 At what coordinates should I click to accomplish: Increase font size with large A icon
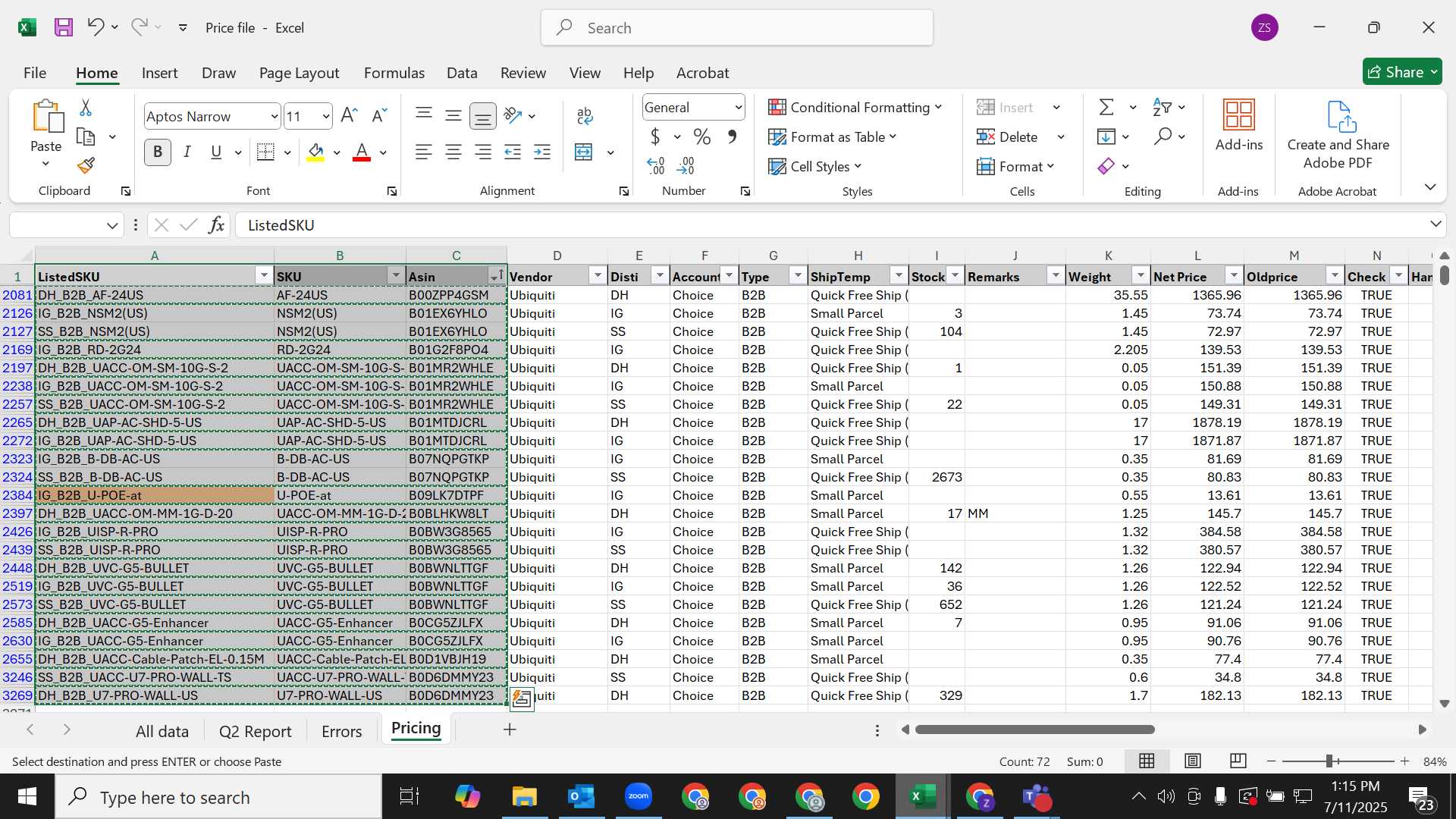[x=349, y=115]
